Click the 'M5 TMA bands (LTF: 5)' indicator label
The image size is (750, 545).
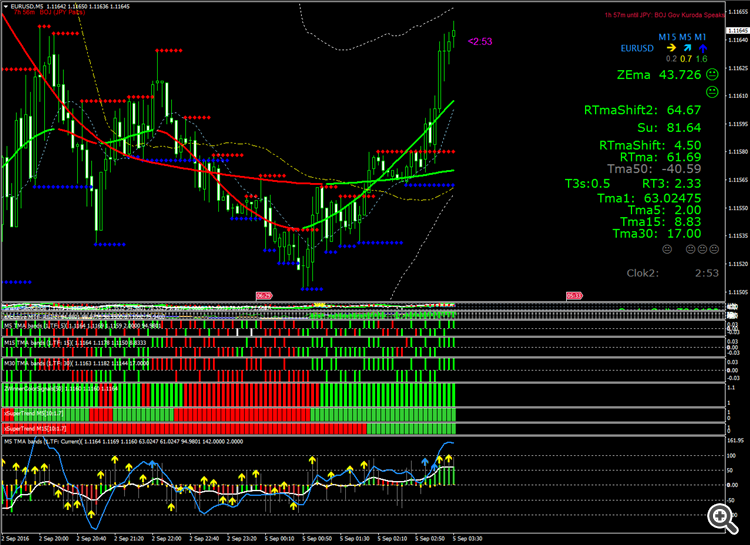35,326
